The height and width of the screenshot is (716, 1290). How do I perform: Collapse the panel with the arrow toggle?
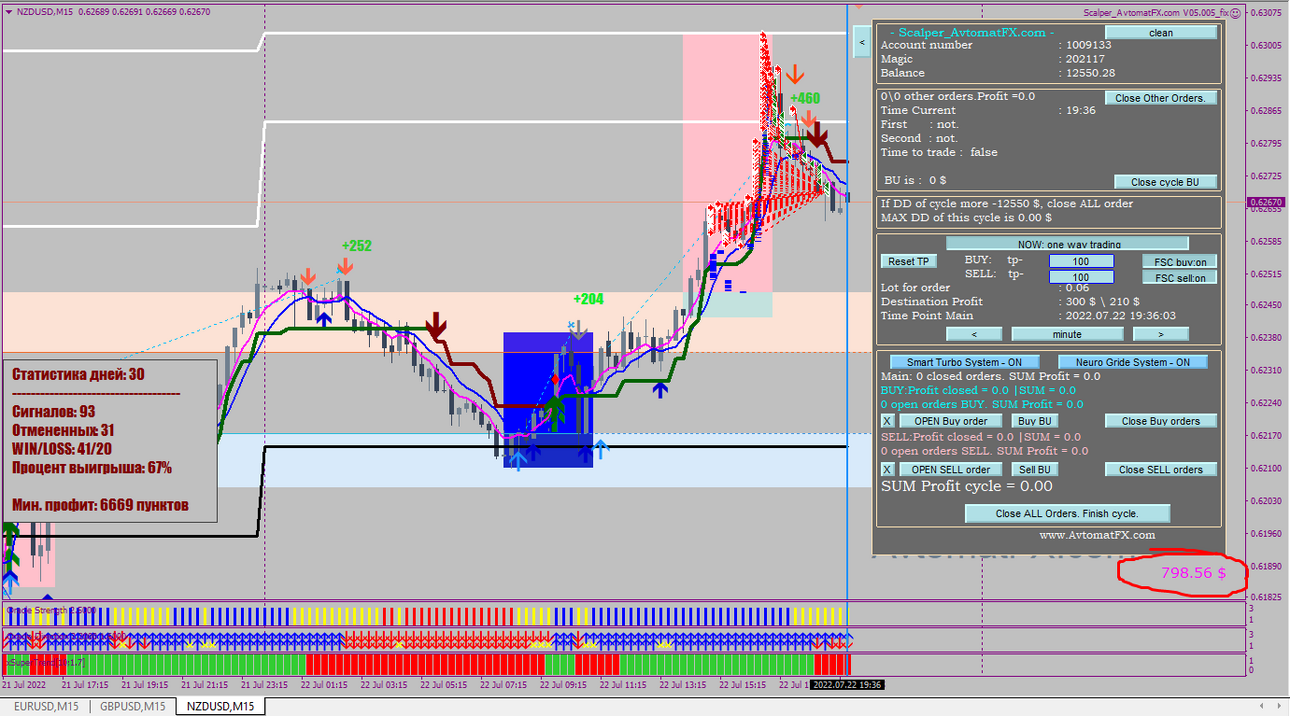pos(862,42)
